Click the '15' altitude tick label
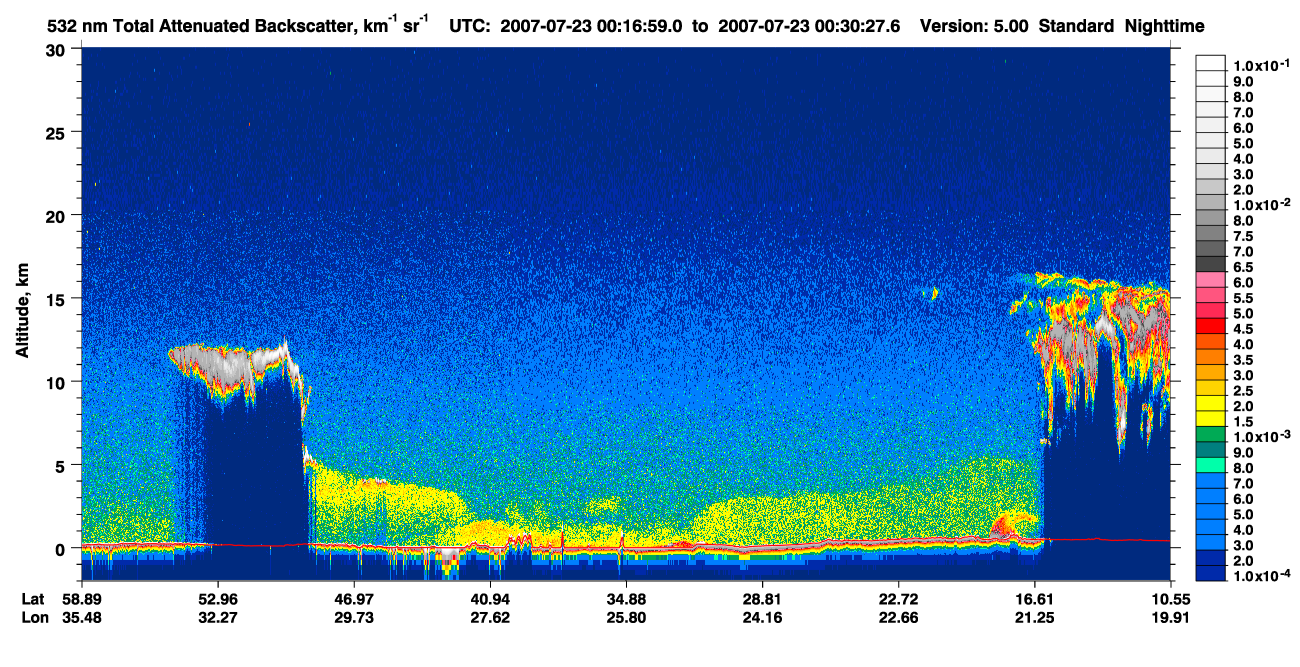The height and width of the screenshot is (667, 1300). (57, 298)
